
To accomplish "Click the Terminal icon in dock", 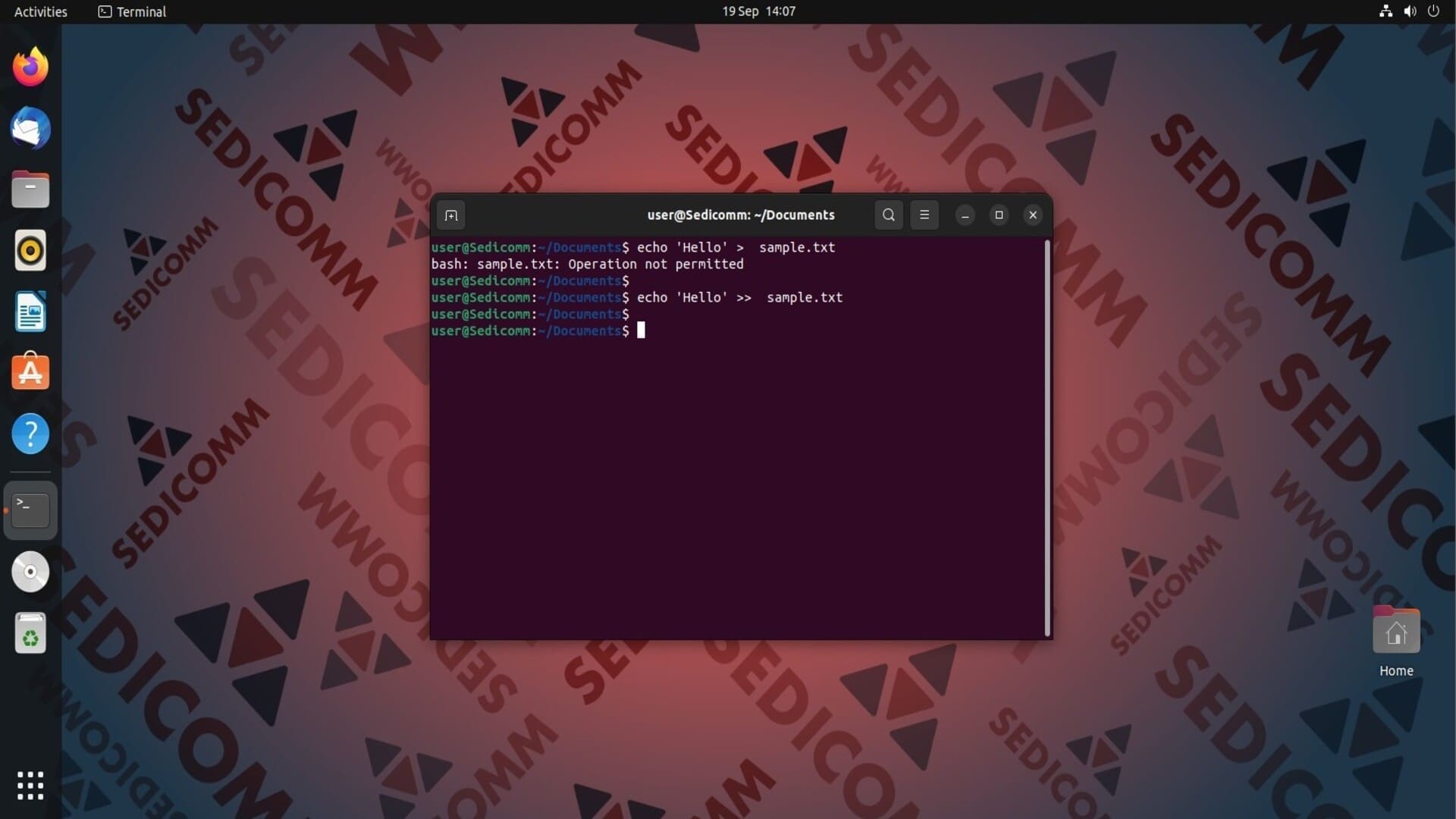I will (30, 510).
